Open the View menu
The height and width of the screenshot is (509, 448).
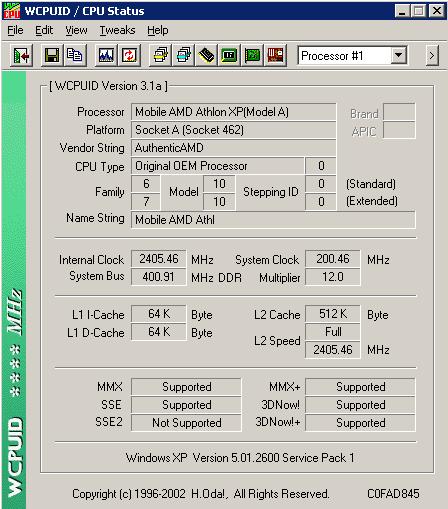(x=76, y=30)
